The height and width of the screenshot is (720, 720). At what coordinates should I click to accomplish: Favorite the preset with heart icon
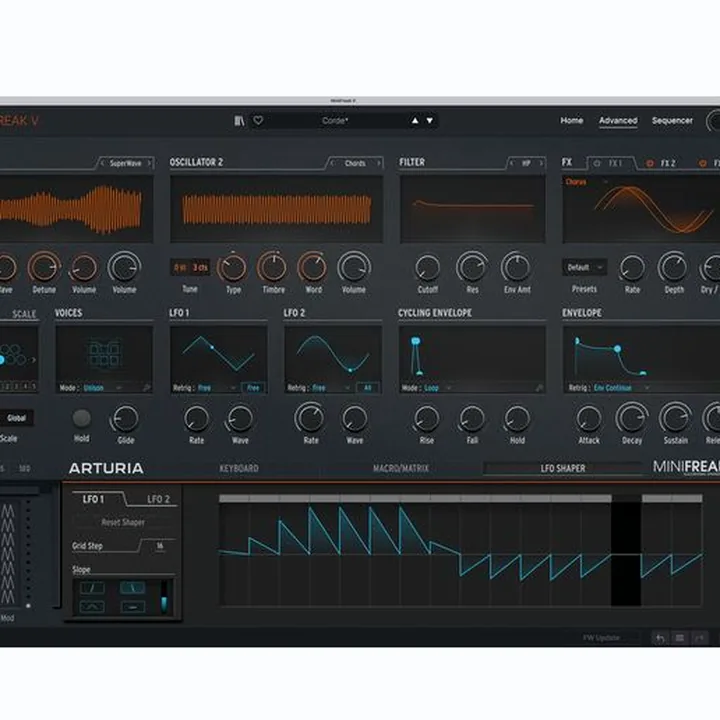tap(258, 120)
